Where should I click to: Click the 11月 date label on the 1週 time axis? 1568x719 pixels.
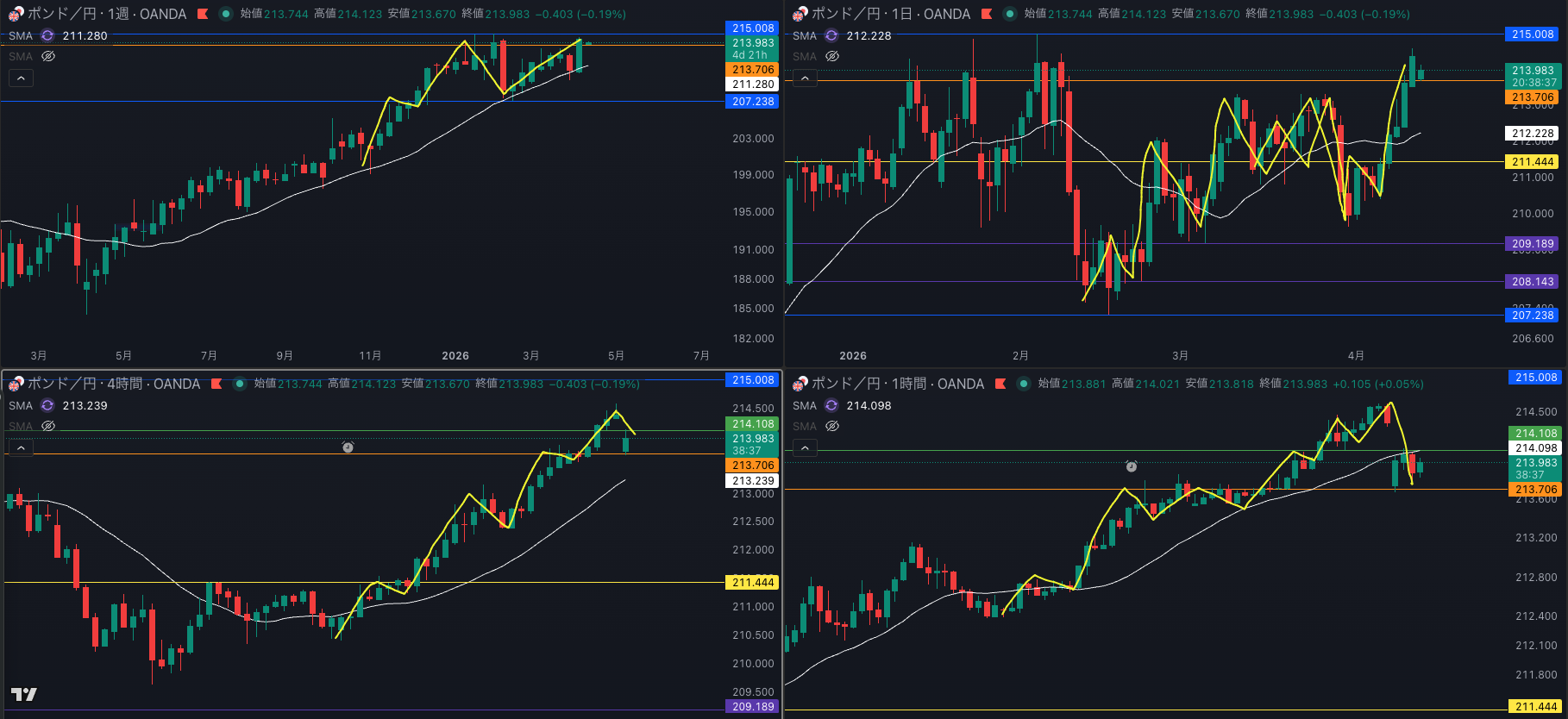point(370,356)
